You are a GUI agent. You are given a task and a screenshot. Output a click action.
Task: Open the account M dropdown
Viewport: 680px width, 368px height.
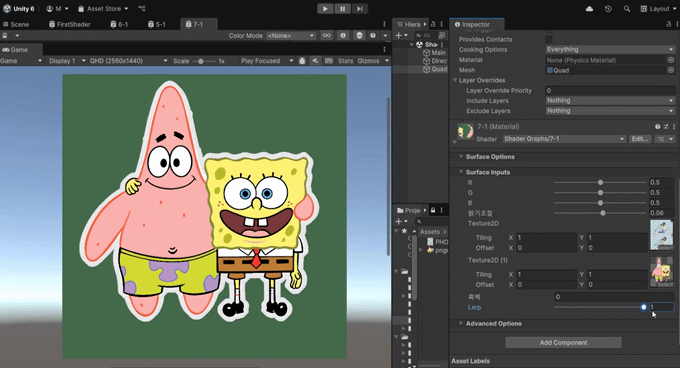(58, 9)
